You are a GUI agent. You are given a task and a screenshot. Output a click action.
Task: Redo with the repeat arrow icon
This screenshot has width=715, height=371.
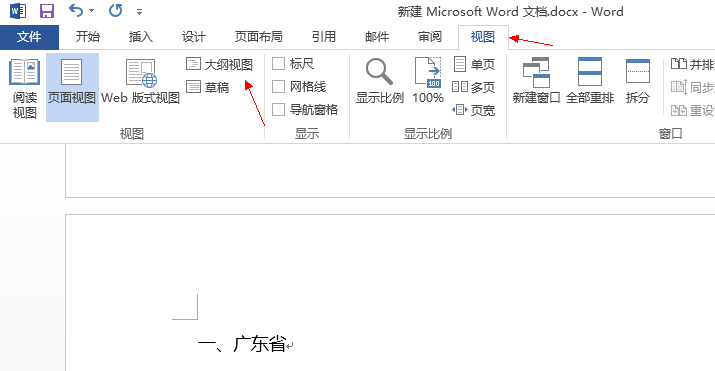point(115,10)
